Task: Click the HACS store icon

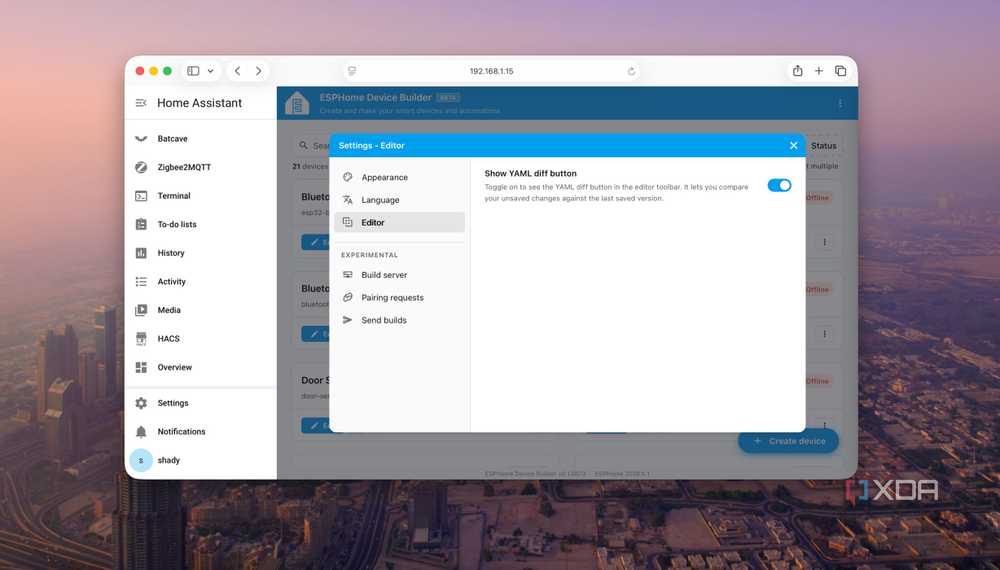Action: point(141,339)
